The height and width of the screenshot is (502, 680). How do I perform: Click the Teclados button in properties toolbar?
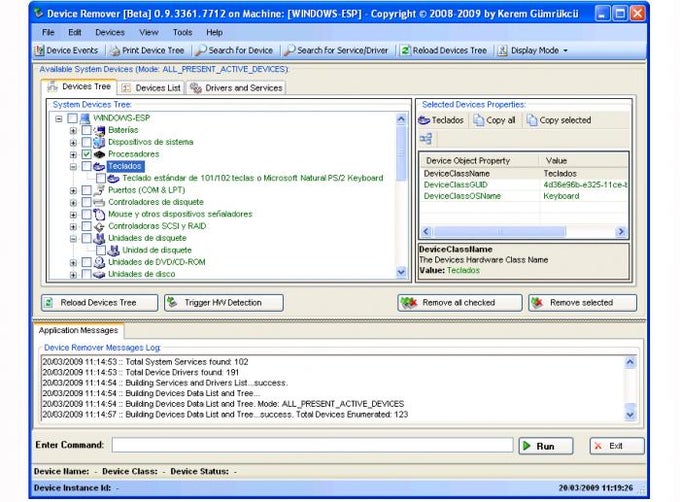click(441, 121)
